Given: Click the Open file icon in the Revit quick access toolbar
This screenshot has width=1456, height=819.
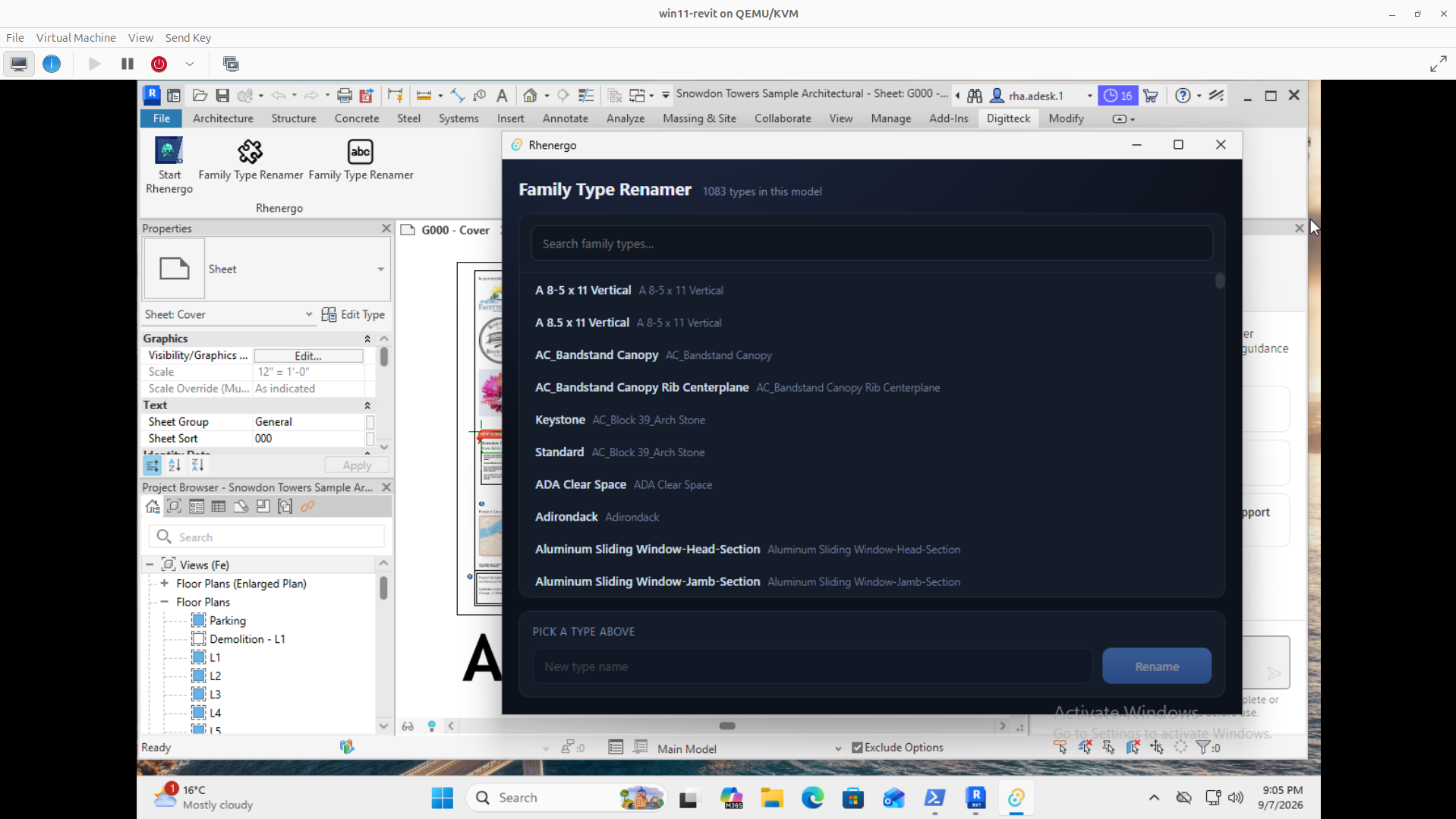Looking at the screenshot, I should click(200, 96).
